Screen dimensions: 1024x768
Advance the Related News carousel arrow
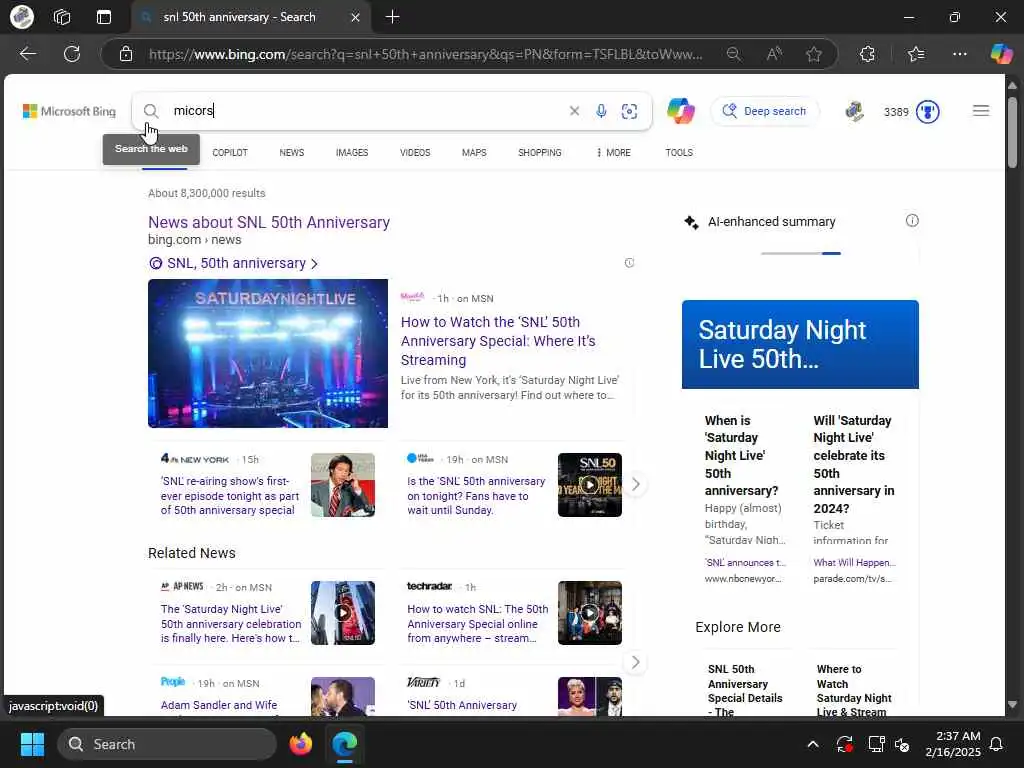[635, 662]
